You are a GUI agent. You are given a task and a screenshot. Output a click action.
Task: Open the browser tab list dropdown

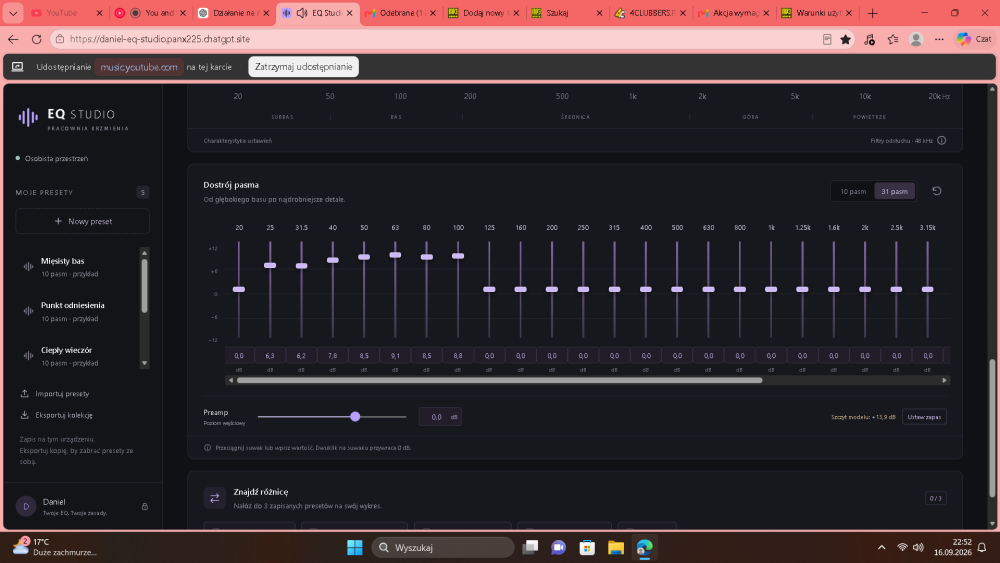point(13,13)
